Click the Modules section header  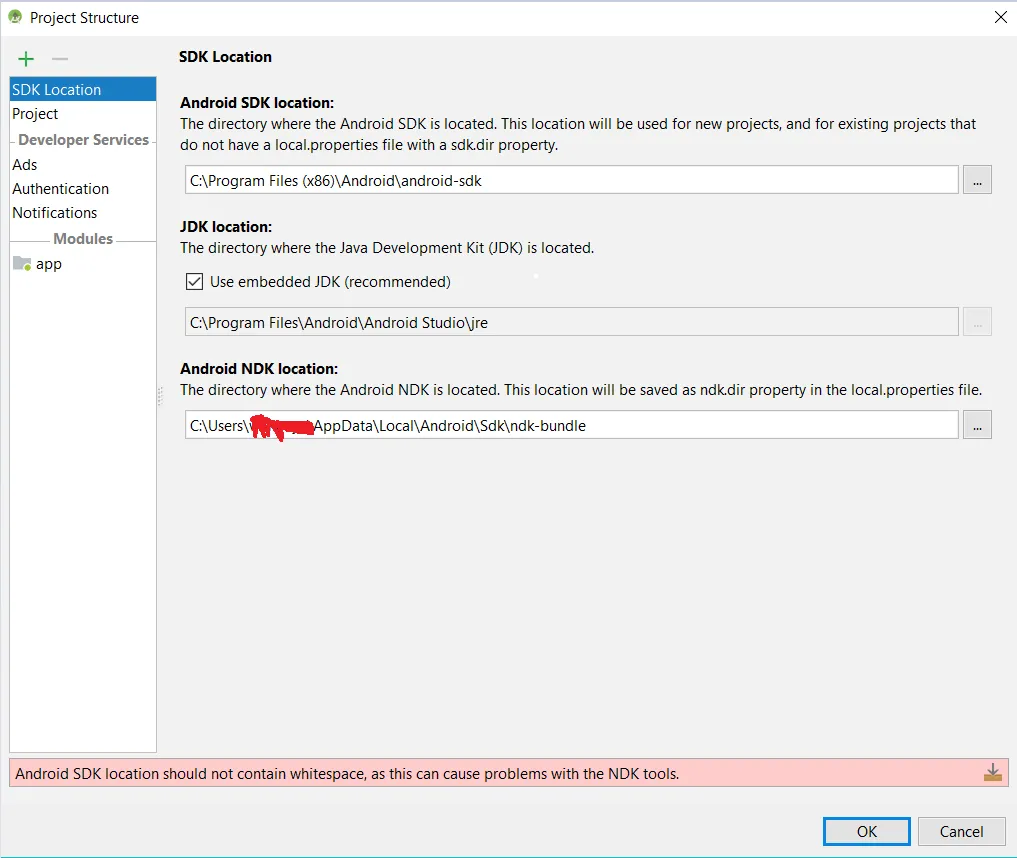pyautogui.click(x=83, y=239)
